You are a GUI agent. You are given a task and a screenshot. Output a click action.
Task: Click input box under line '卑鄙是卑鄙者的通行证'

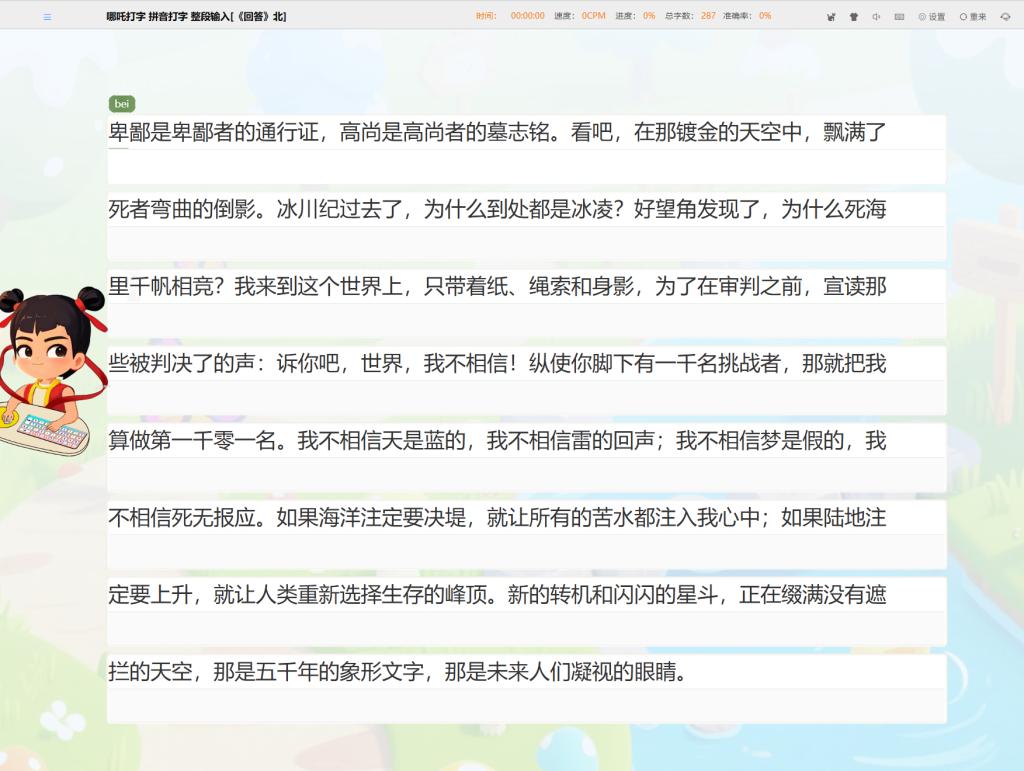coord(526,165)
